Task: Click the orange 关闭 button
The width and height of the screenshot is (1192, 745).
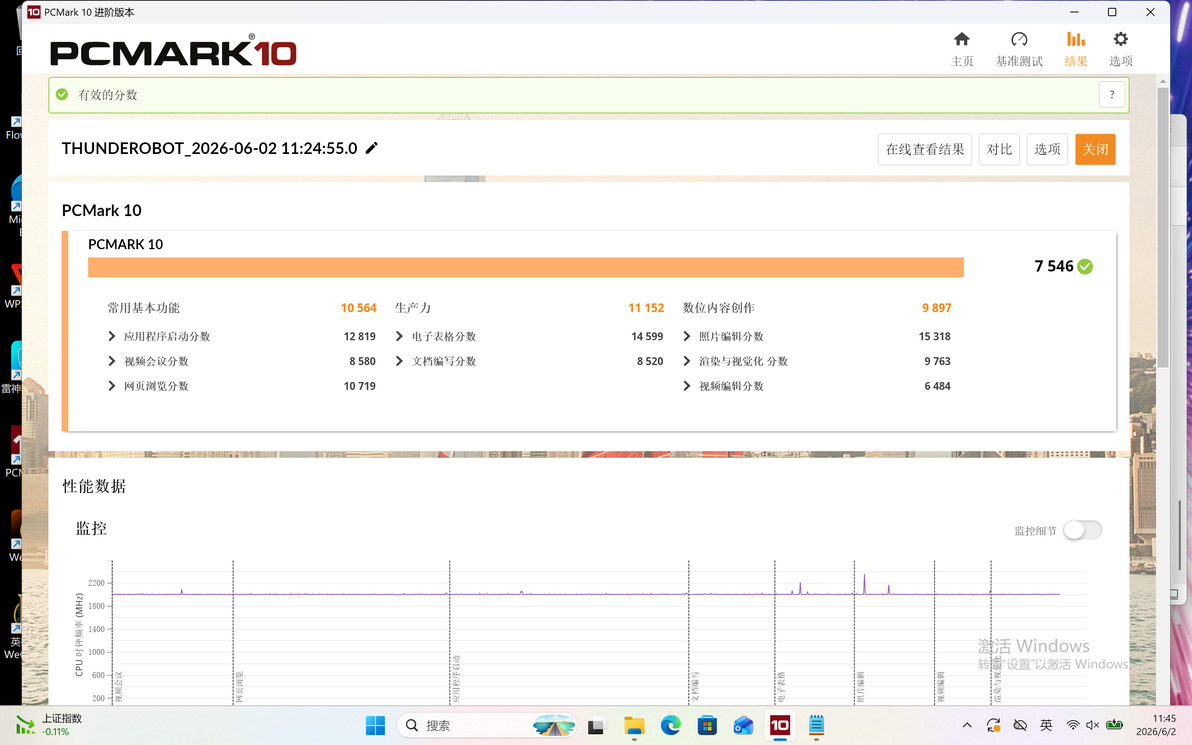Action: [1095, 149]
